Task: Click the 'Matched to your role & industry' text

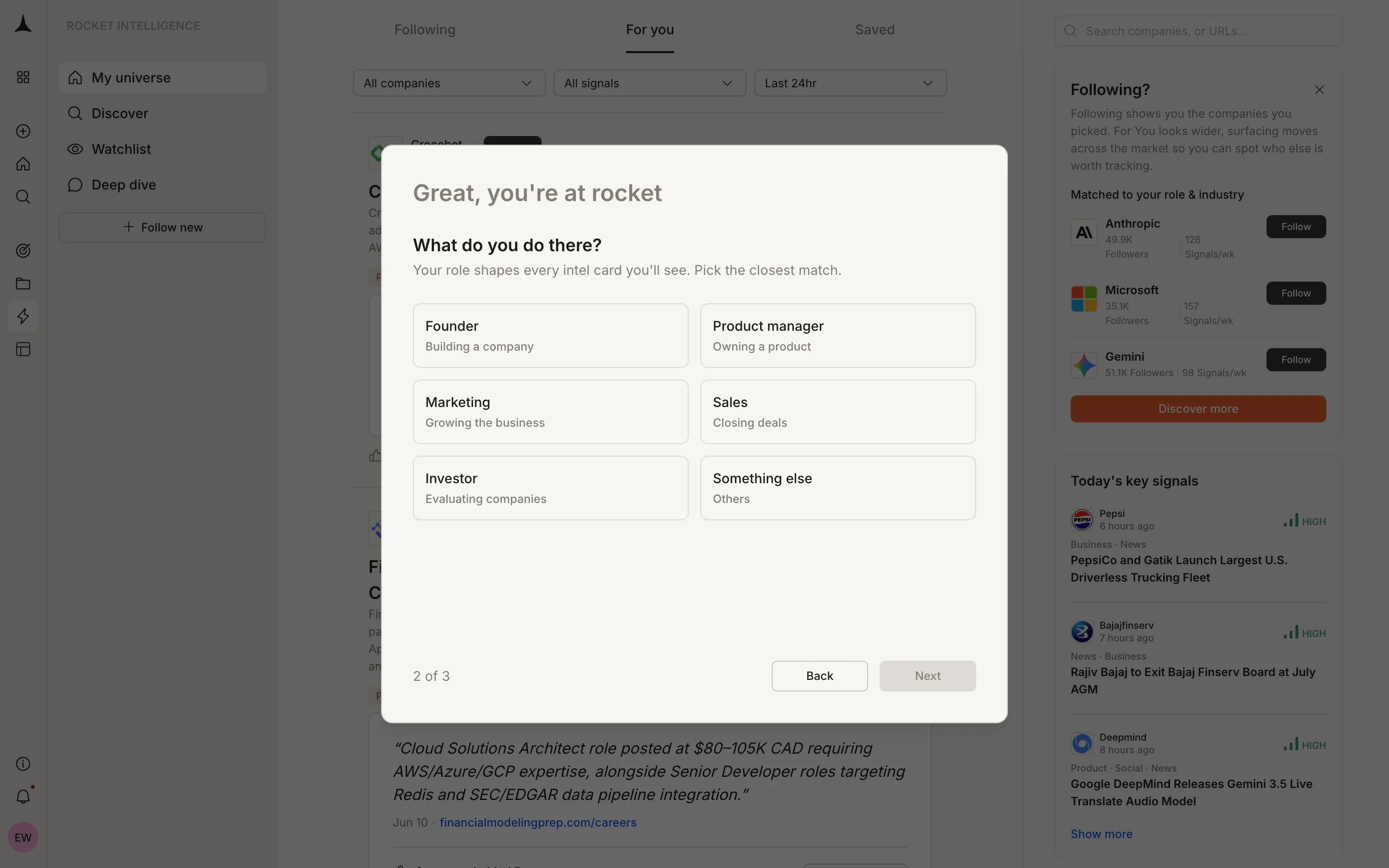Action: [x=1157, y=195]
